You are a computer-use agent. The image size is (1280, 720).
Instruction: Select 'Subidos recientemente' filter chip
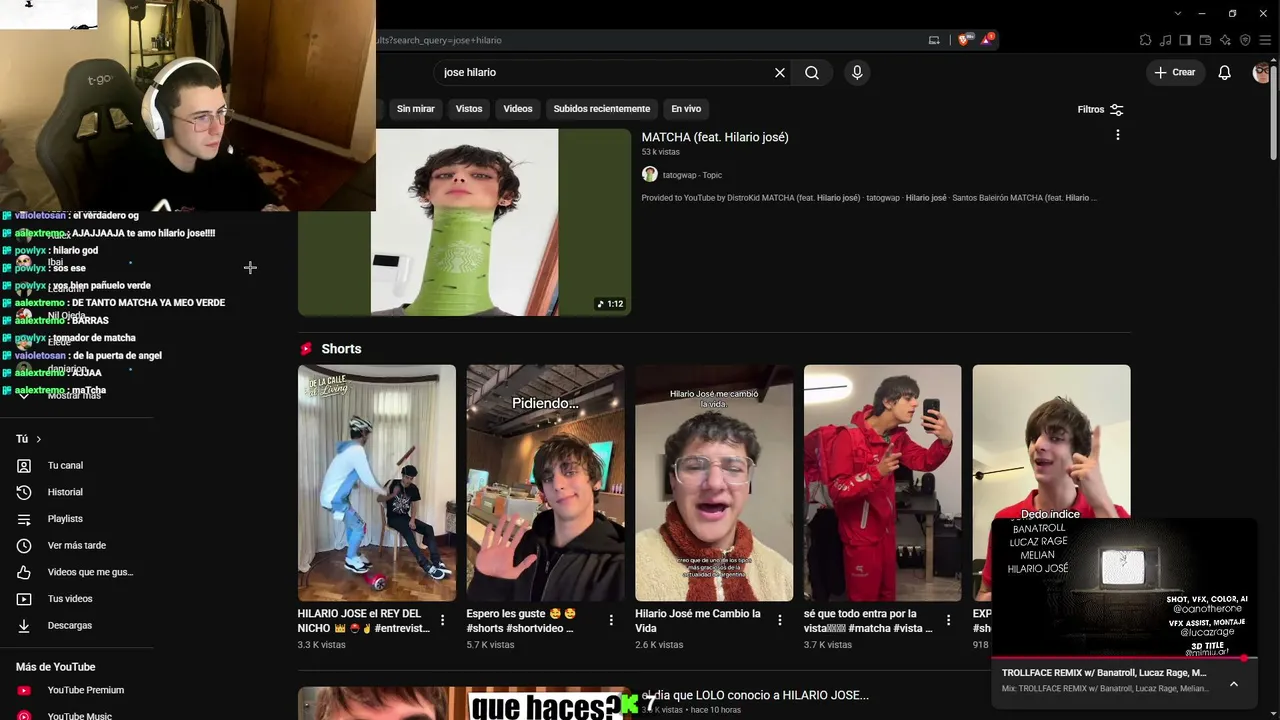click(602, 109)
